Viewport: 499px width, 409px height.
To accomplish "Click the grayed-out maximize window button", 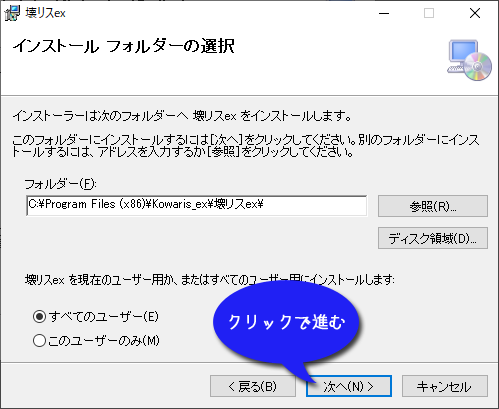I will (429, 13).
